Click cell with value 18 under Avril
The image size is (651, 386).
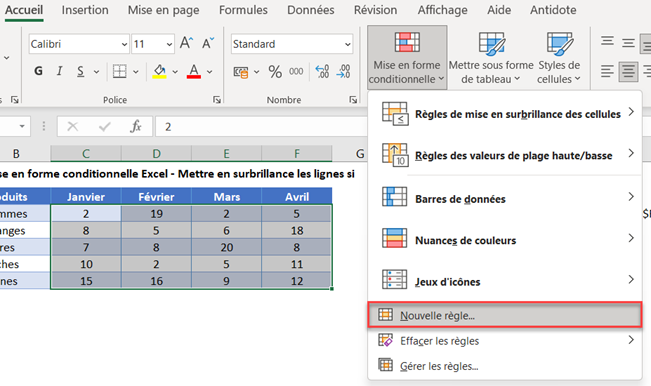(297, 230)
